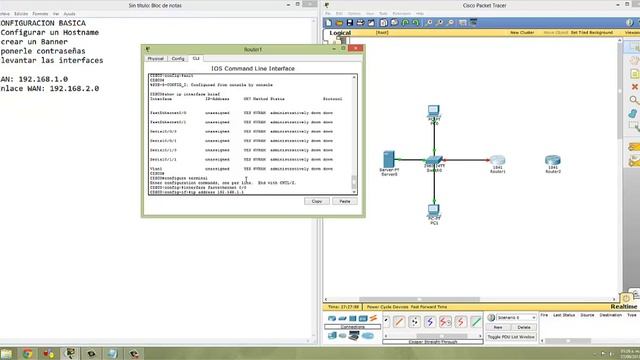This screenshot has height=360, width=640.
Task: Select Router1 device on the workspace
Action: (498, 160)
